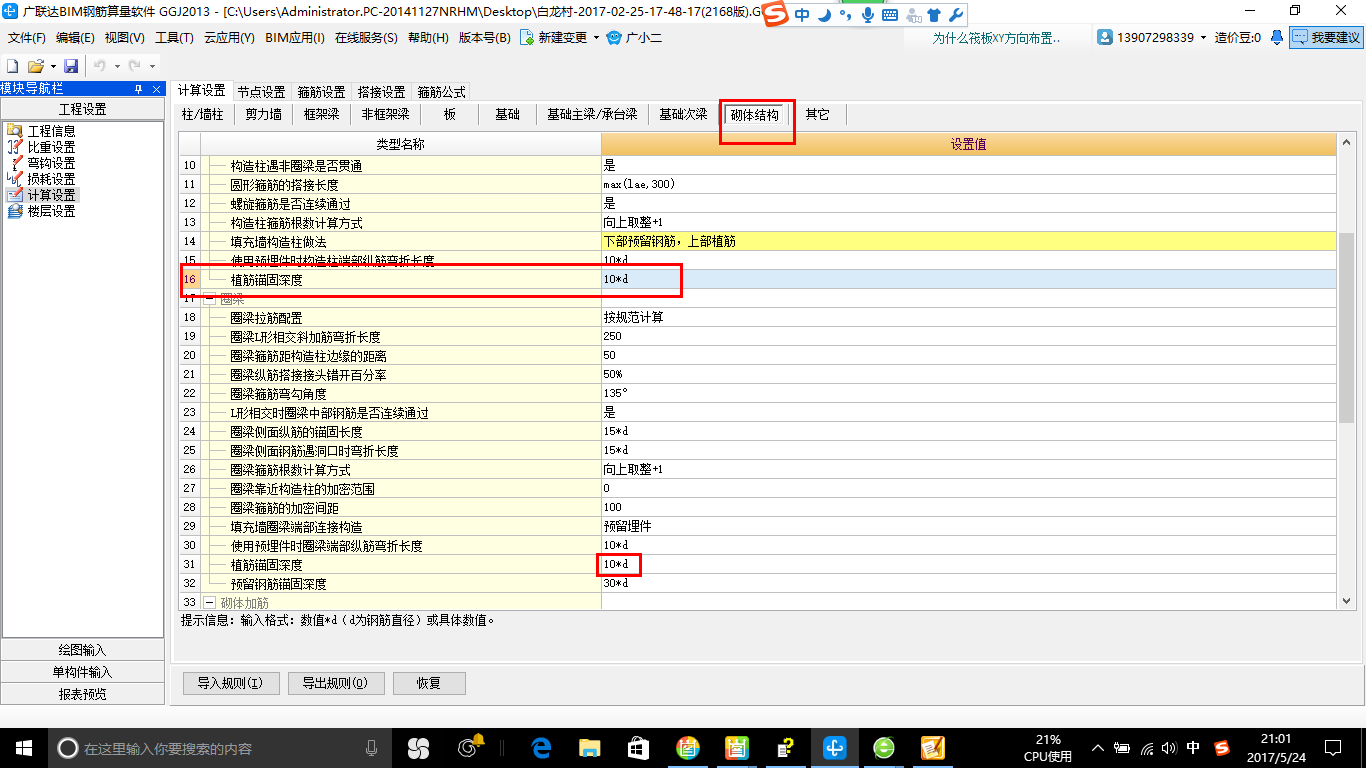Open the 工具(T) menu
Image resolution: width=1366 pixels, height=768 pixels.
point(174,38)
